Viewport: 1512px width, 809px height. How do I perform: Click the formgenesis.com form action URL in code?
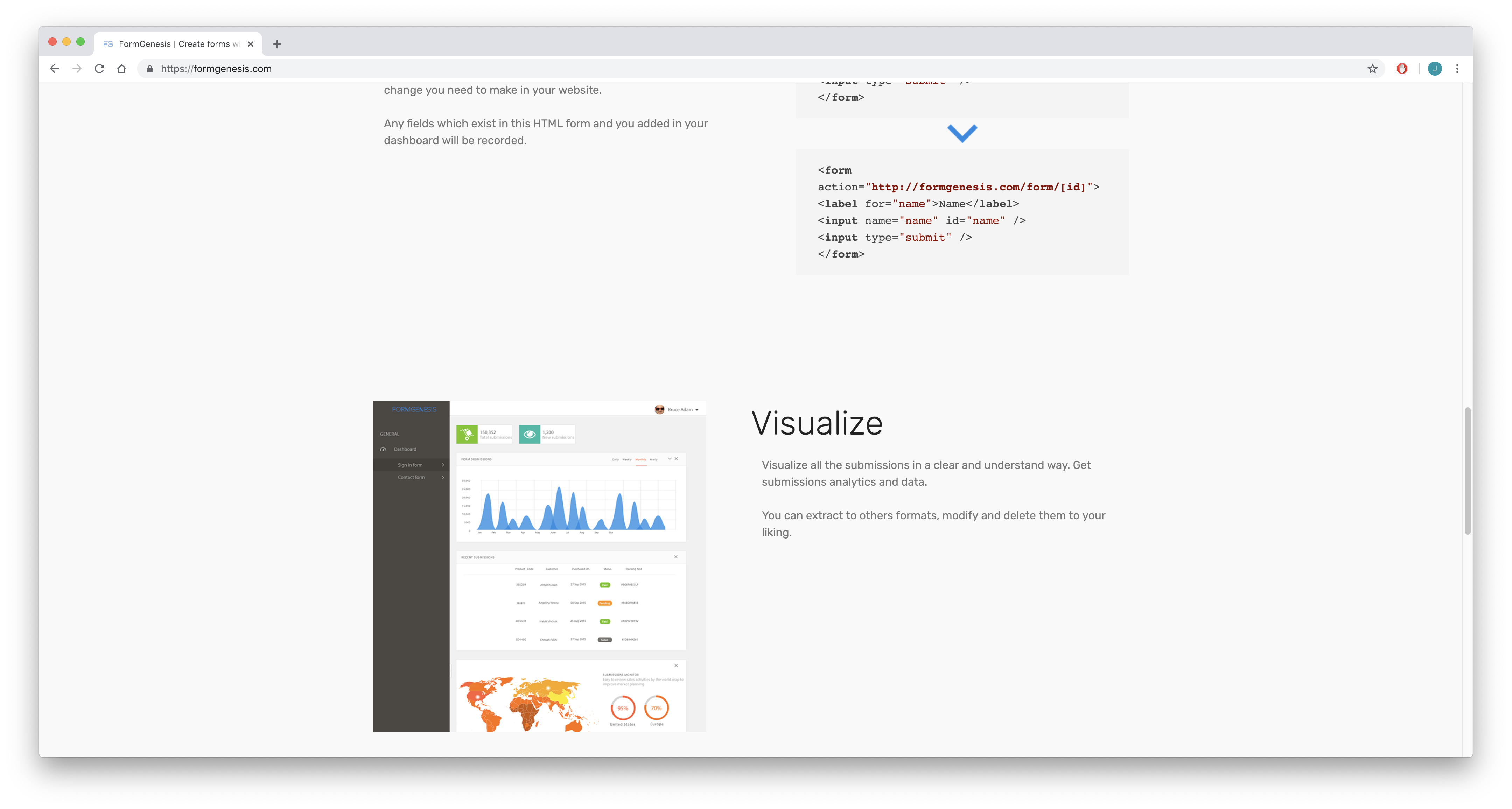click(979, 187)
